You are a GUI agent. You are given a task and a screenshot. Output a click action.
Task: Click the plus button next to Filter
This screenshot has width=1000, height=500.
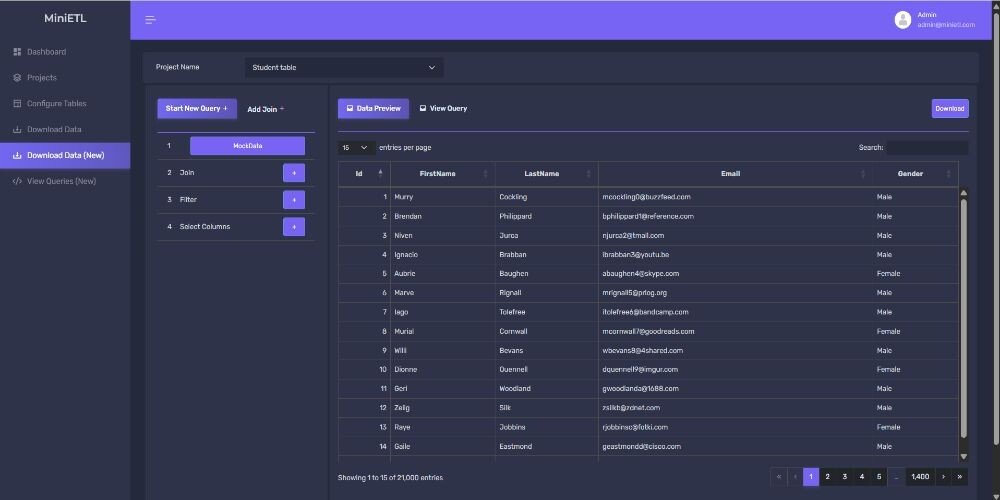293,200
